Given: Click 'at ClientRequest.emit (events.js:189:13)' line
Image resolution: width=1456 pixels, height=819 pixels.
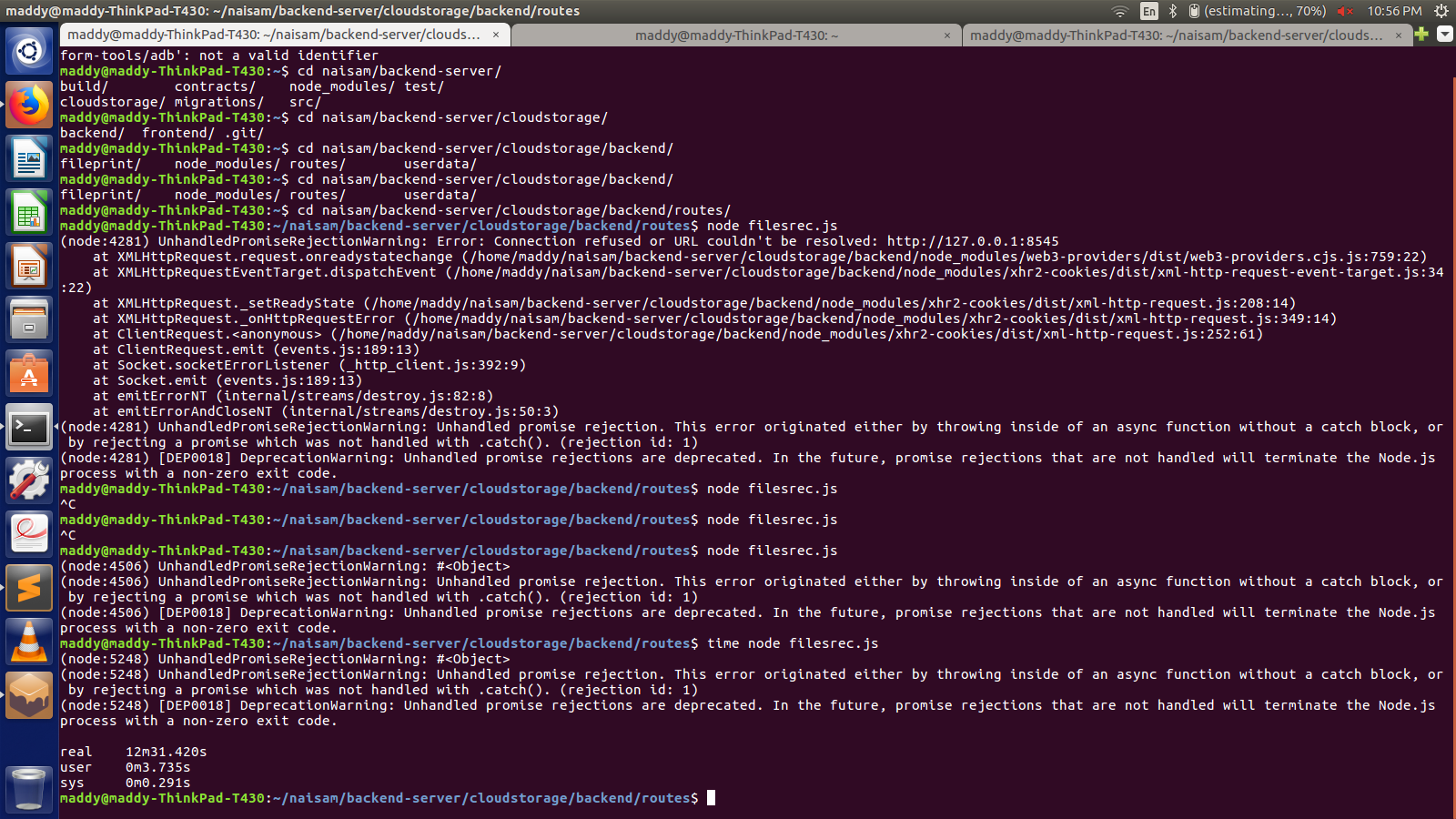Looking at the screenshot, I should [x=256, y=349].
